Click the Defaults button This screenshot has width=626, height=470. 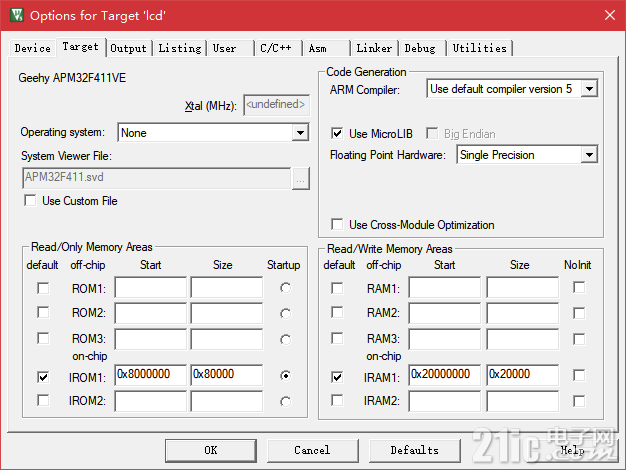pos(414,450)
